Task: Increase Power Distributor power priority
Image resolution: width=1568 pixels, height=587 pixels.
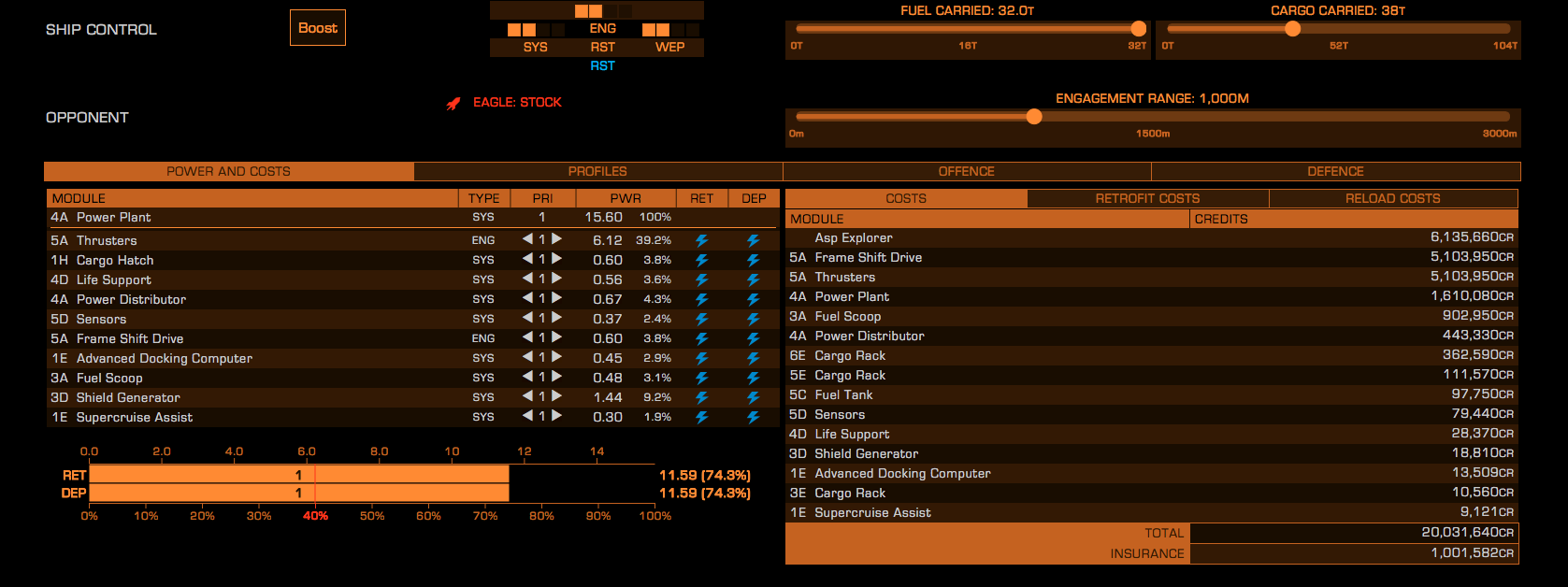Action: click(556, 298)
